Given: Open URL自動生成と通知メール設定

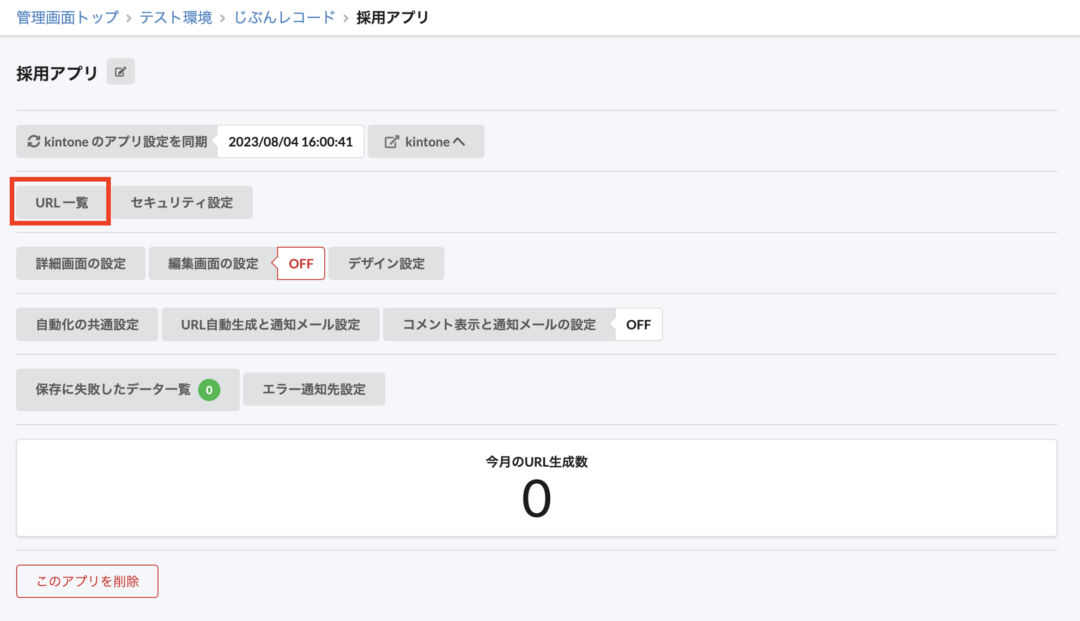Looking at the screenshot, I should pos(270,324).
